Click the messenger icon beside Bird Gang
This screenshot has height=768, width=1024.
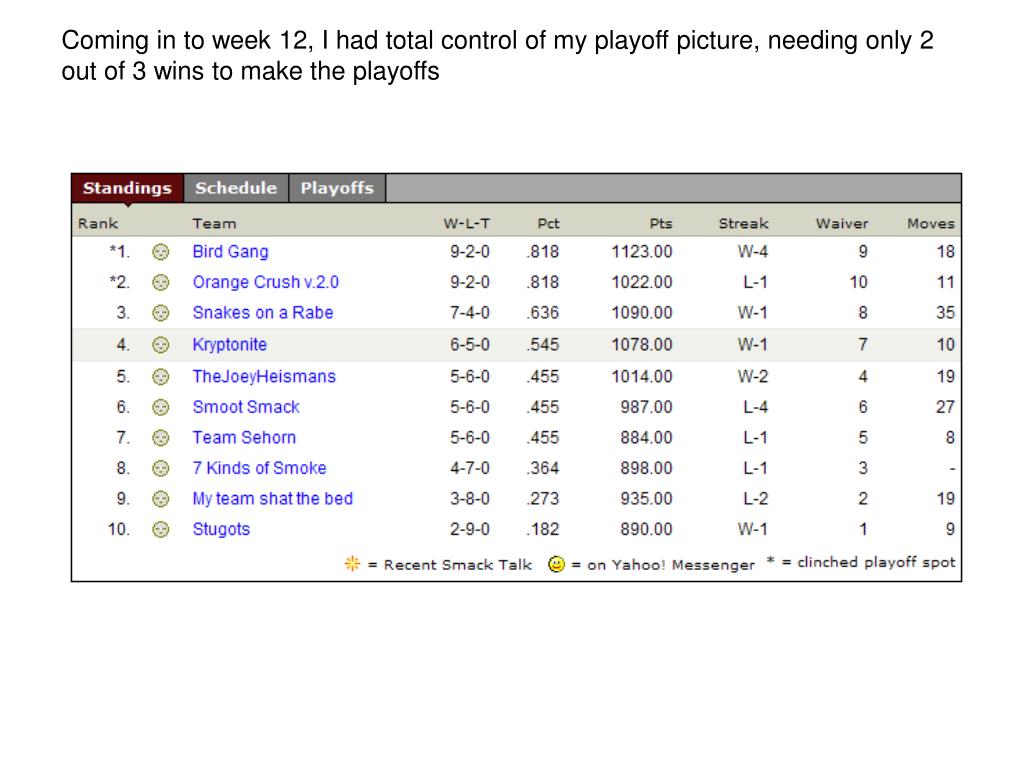coord(161,252)
